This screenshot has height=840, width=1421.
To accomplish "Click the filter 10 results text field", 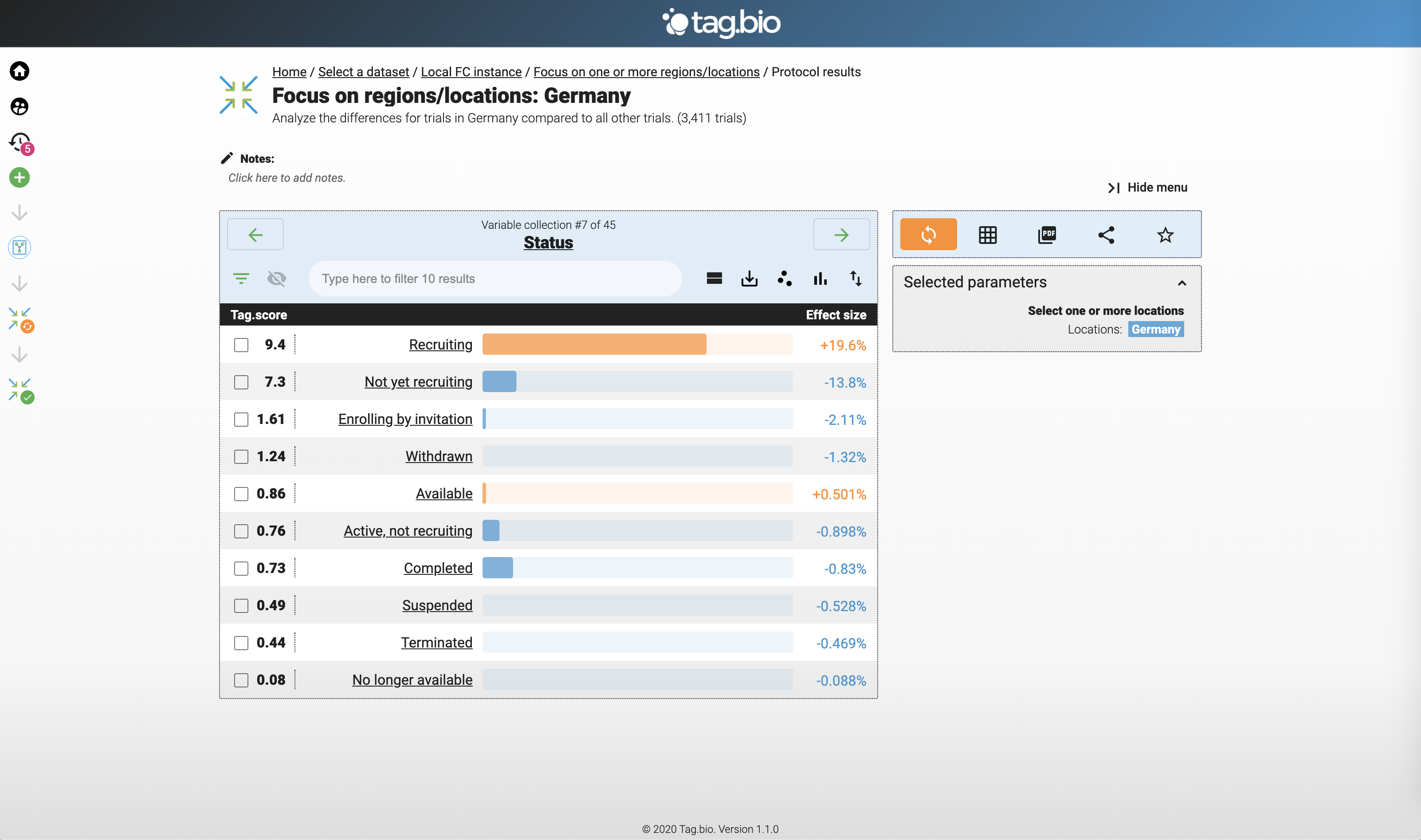I will [495, 279].
